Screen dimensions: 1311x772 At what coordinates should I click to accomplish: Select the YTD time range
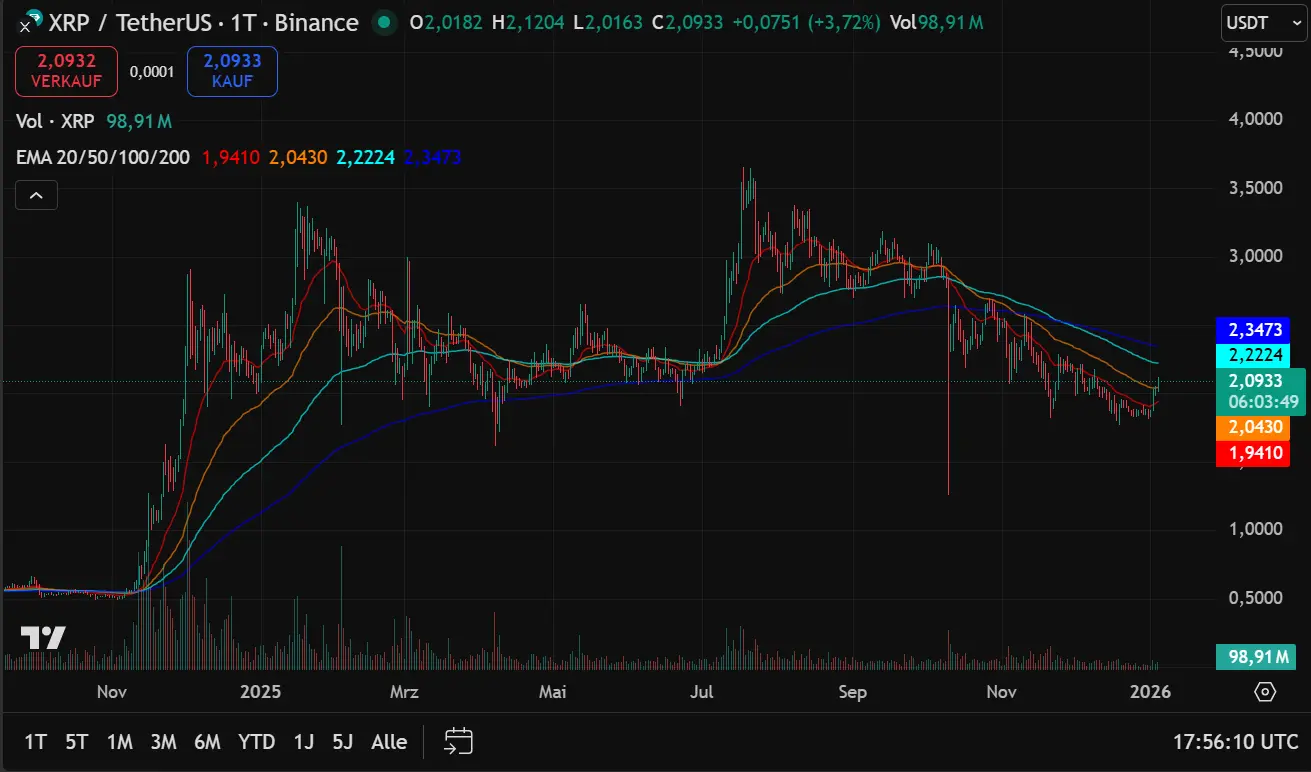[x=257, y=741]
